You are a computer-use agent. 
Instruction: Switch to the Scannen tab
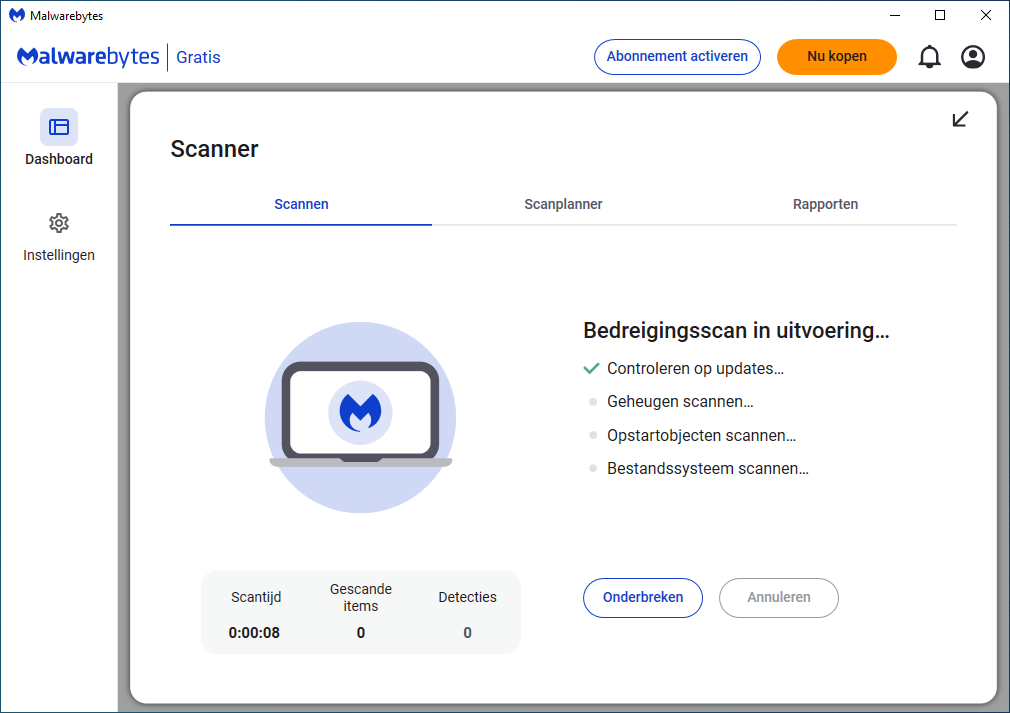click(301, 204)
